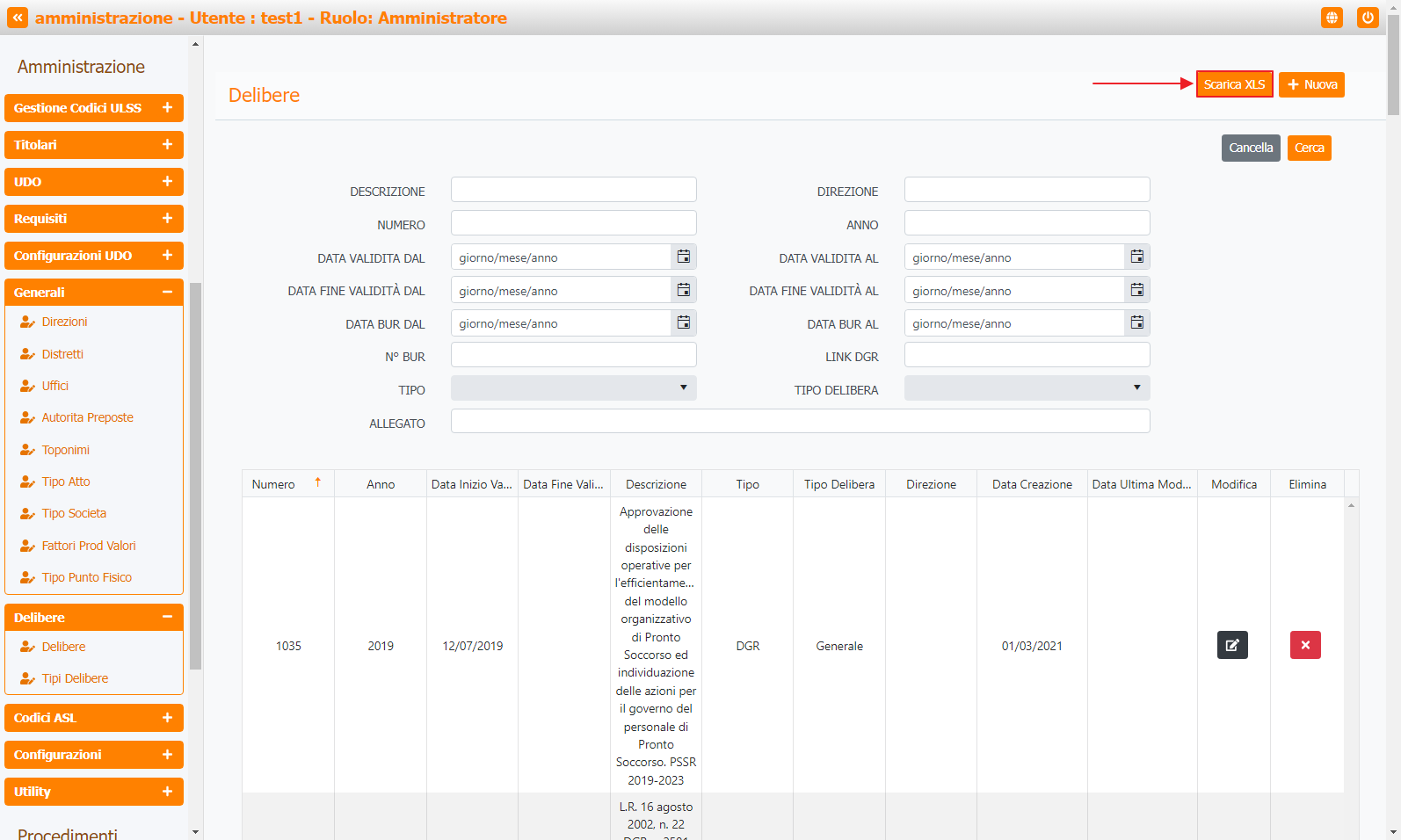
Task: Open the calendar picker for DATA VALIDITA DAL
Action: coord(683,257)
